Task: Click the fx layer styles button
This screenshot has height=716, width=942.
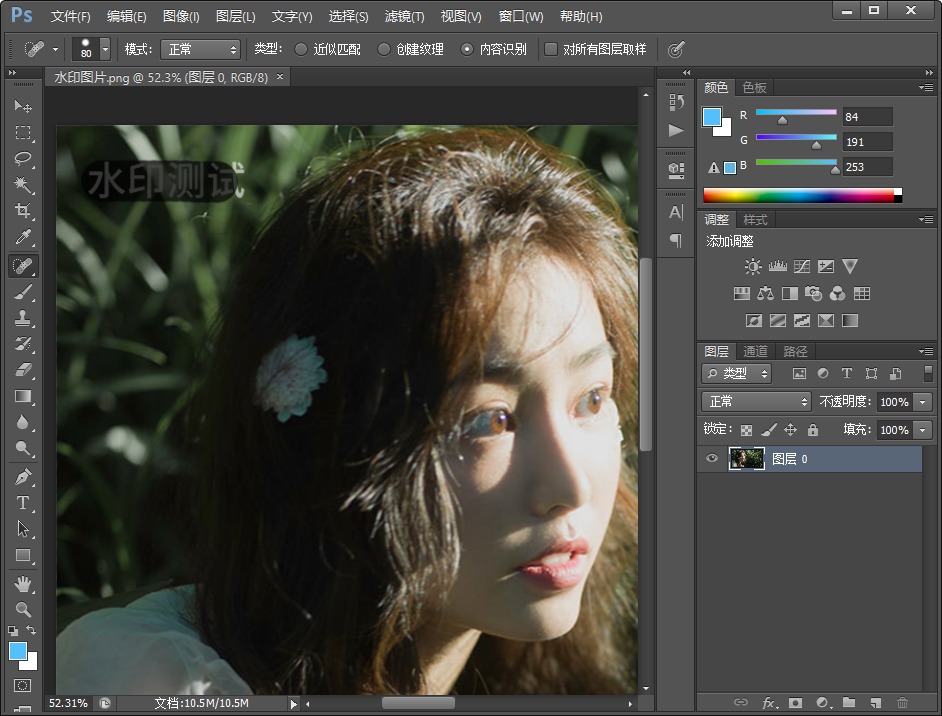Action: point(768,703)
